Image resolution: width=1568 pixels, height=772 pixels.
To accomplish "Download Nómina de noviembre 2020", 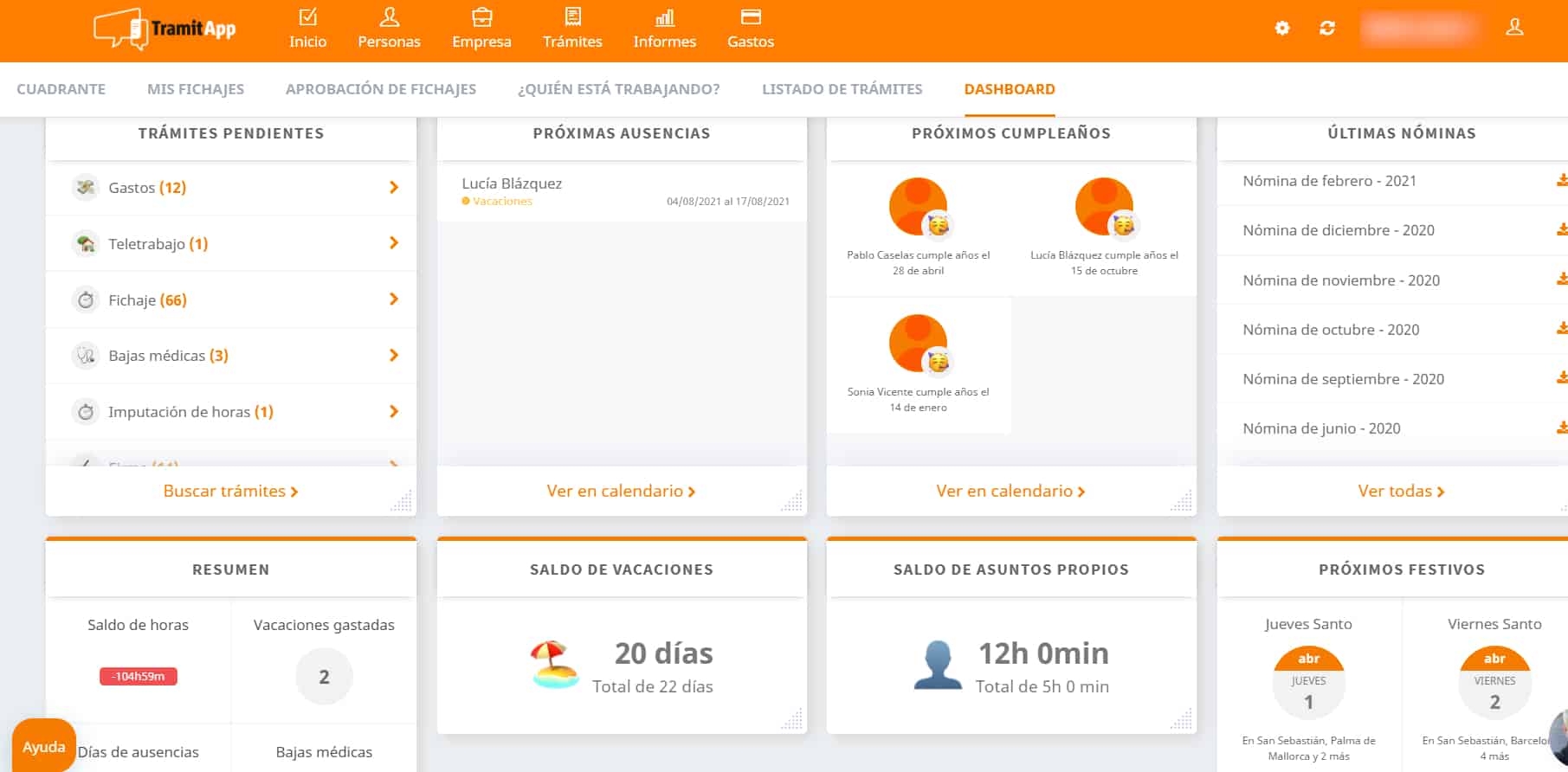I will (1561, 280).
